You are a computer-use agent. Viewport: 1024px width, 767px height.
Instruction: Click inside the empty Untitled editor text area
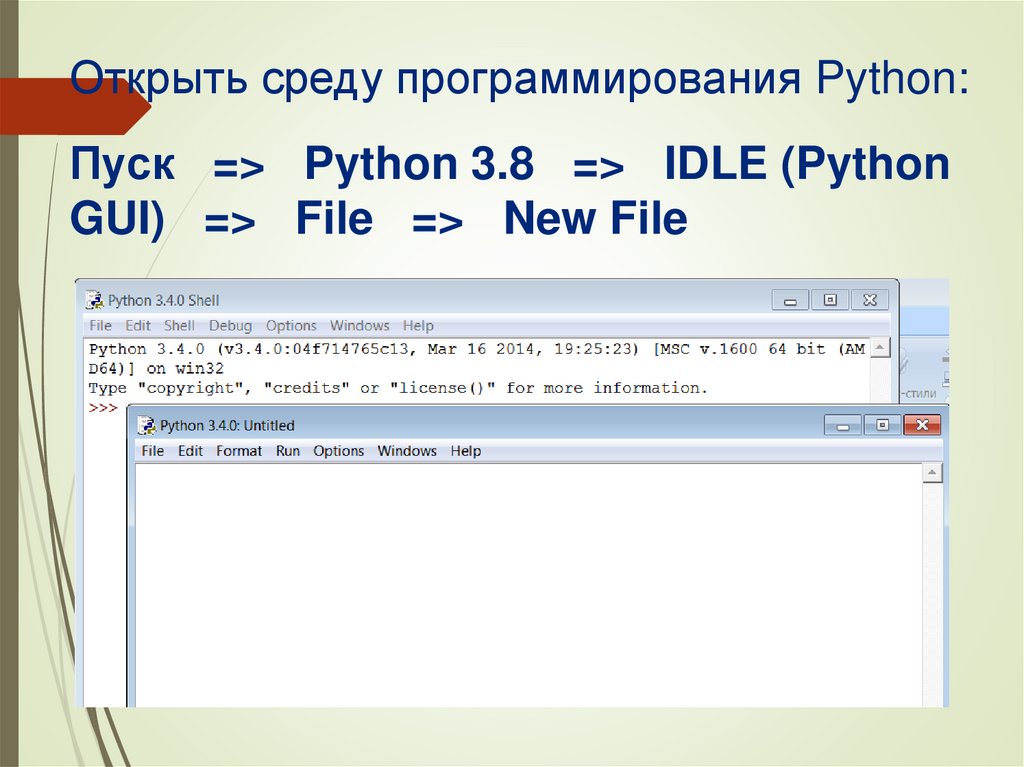point(529,585)
